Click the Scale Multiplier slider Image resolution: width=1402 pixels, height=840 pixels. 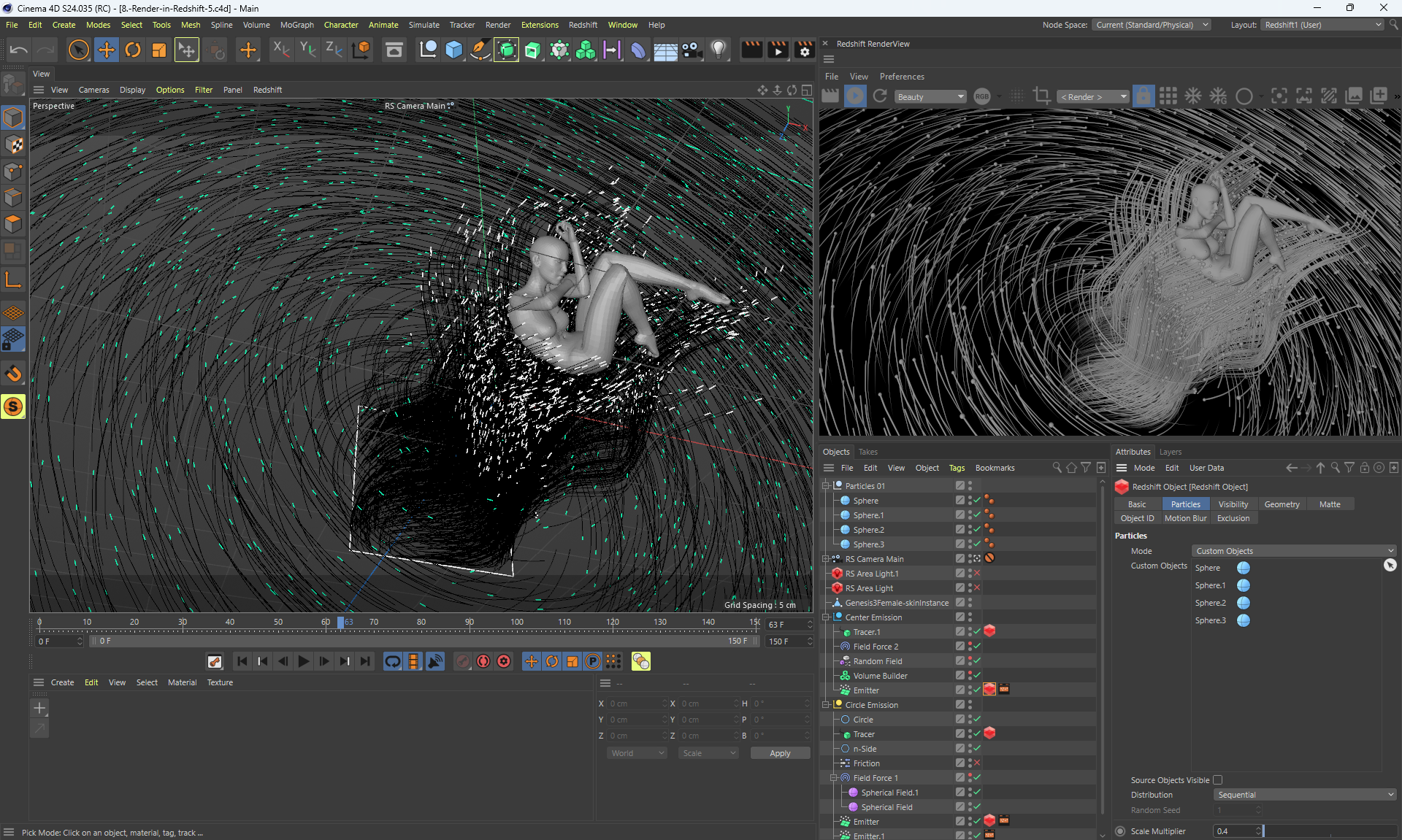click(1329, 831)
